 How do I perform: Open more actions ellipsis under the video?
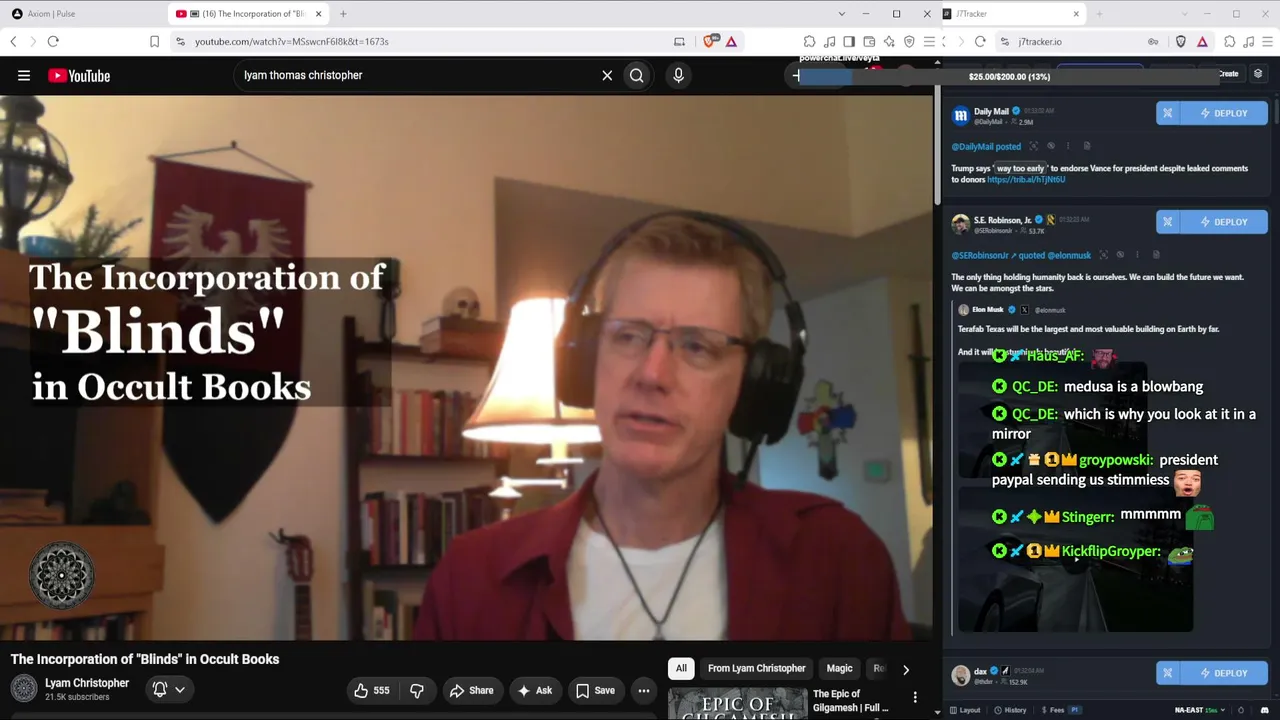(644, 690)
